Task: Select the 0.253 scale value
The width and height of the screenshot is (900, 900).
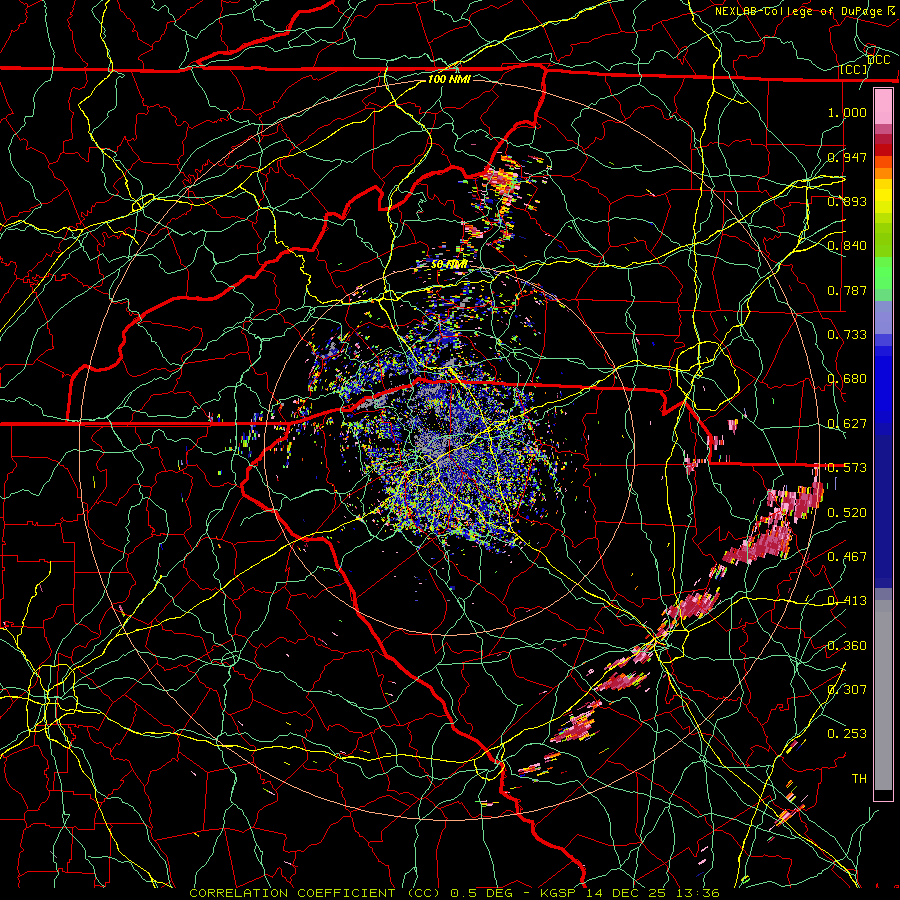Action: coord(847,734)
